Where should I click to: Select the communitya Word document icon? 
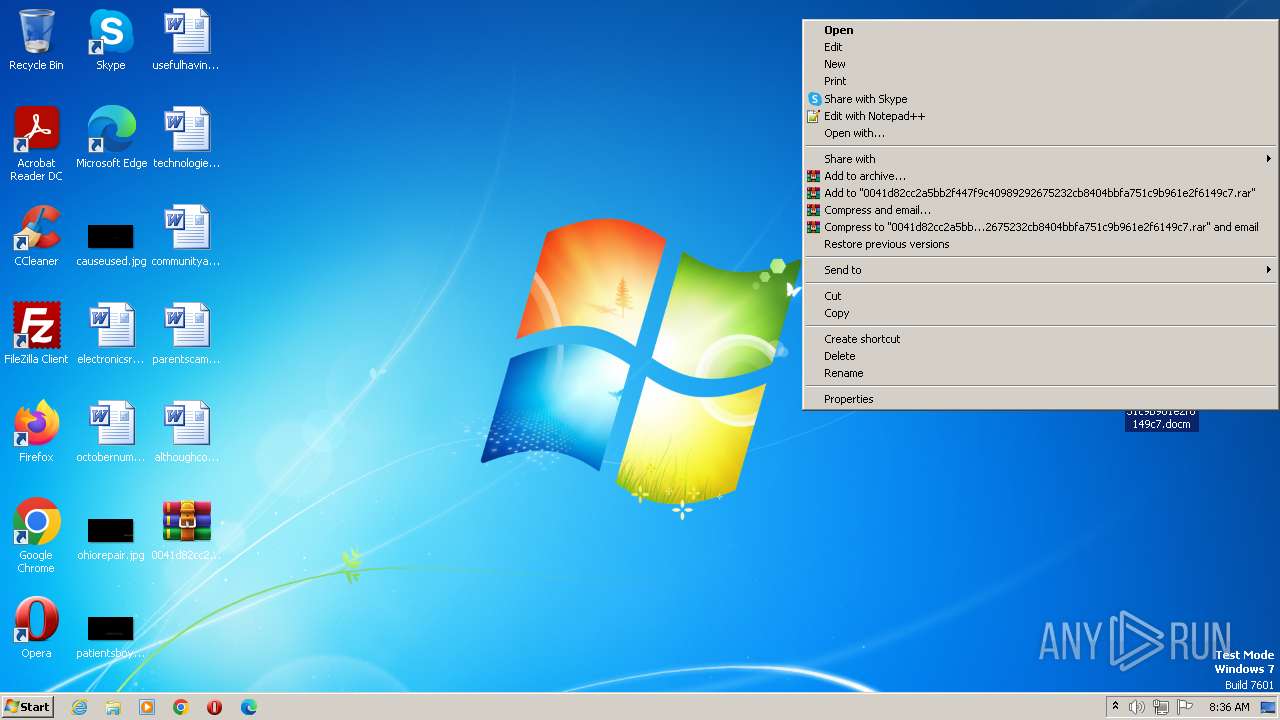coord(186,236)
